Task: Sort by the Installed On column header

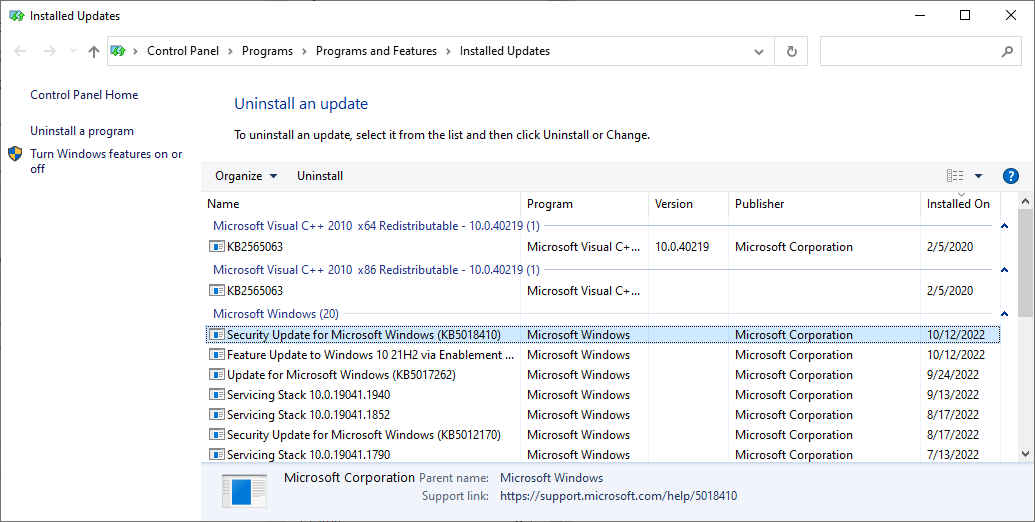Action: [x=960, y=204]
